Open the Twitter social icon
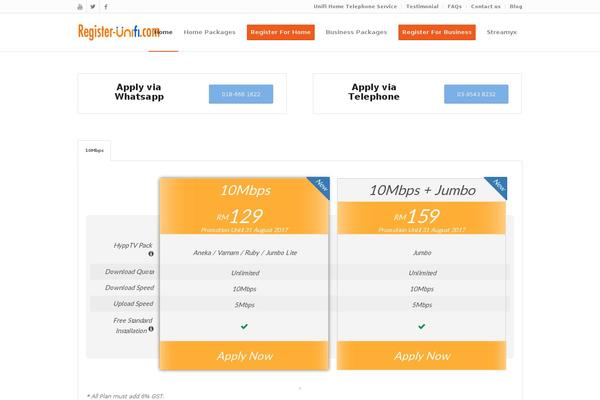The image size is (600, 400). click(93, 7)
